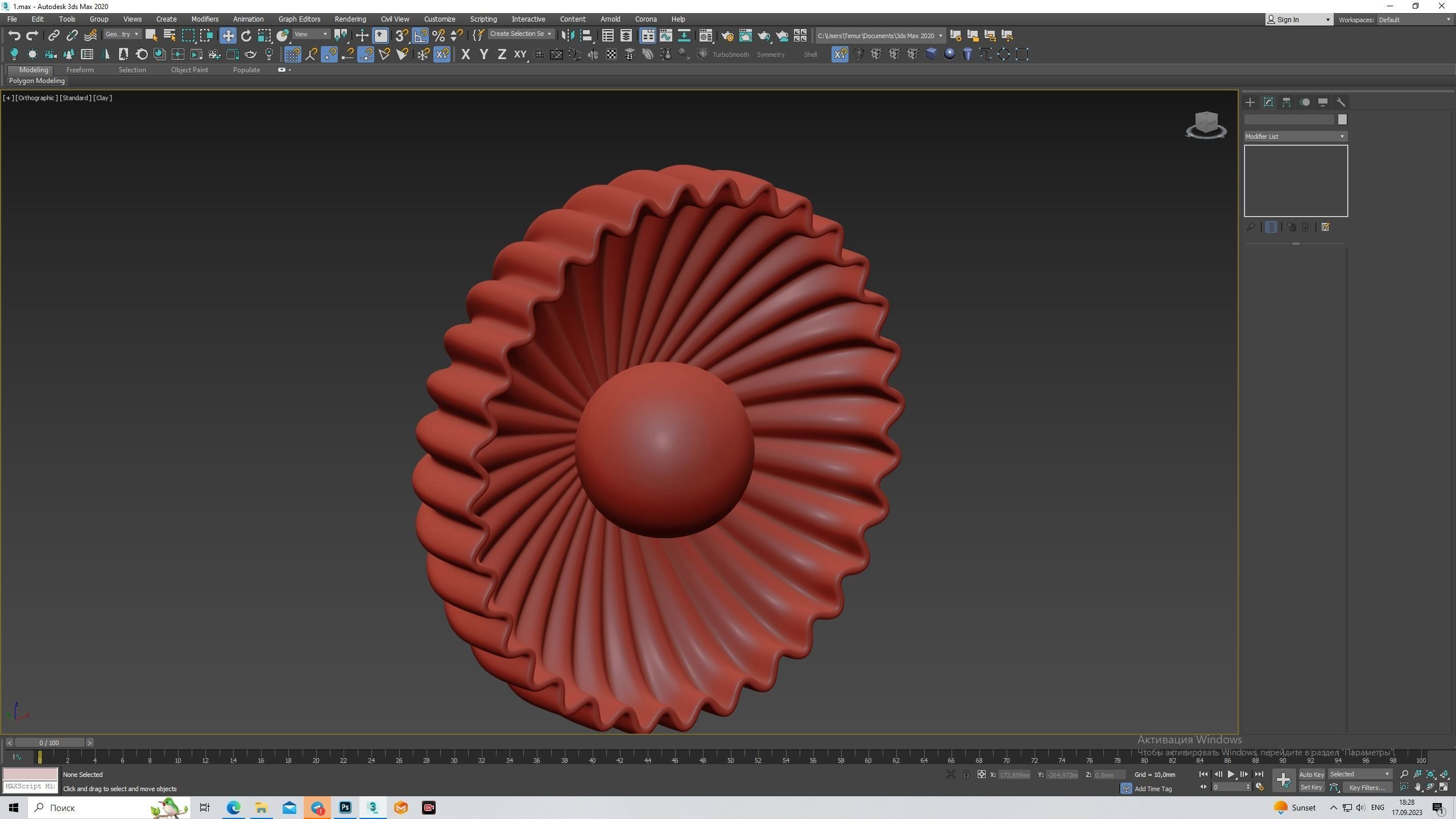Click the Set Key button
1456x819 pixels.
tap(1311, 787)
